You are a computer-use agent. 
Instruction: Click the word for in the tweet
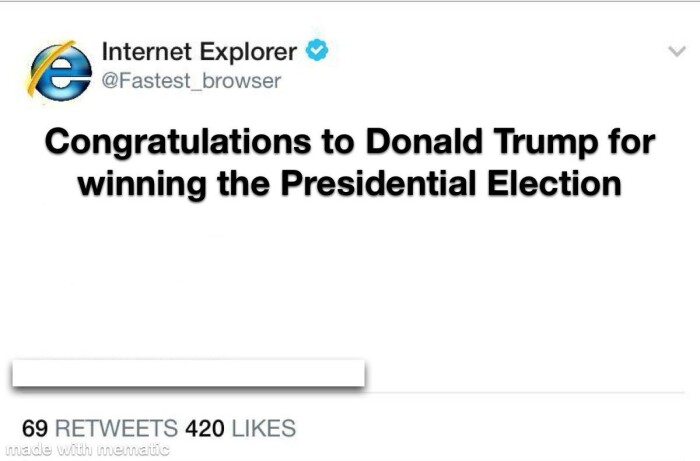pyautogui.click(x=630, y=142)
